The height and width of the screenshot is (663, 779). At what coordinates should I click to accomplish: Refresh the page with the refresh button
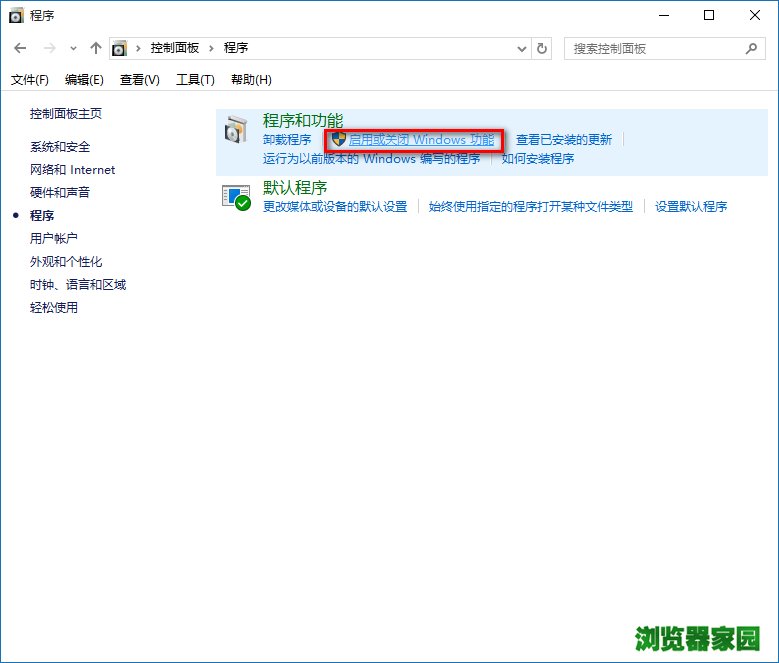[x=542, y=49]
